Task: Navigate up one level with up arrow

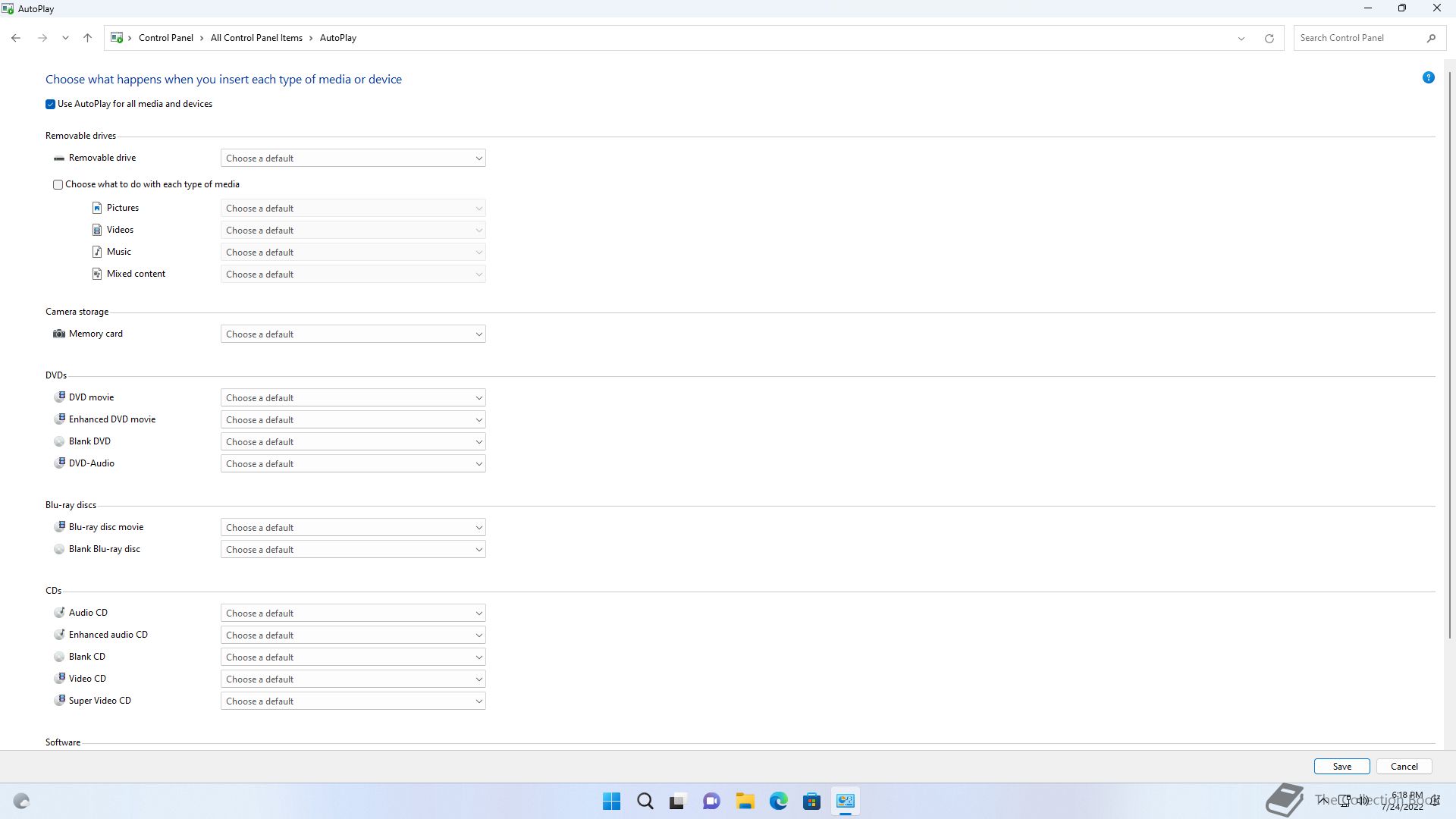Action: [x=87, y=38]
